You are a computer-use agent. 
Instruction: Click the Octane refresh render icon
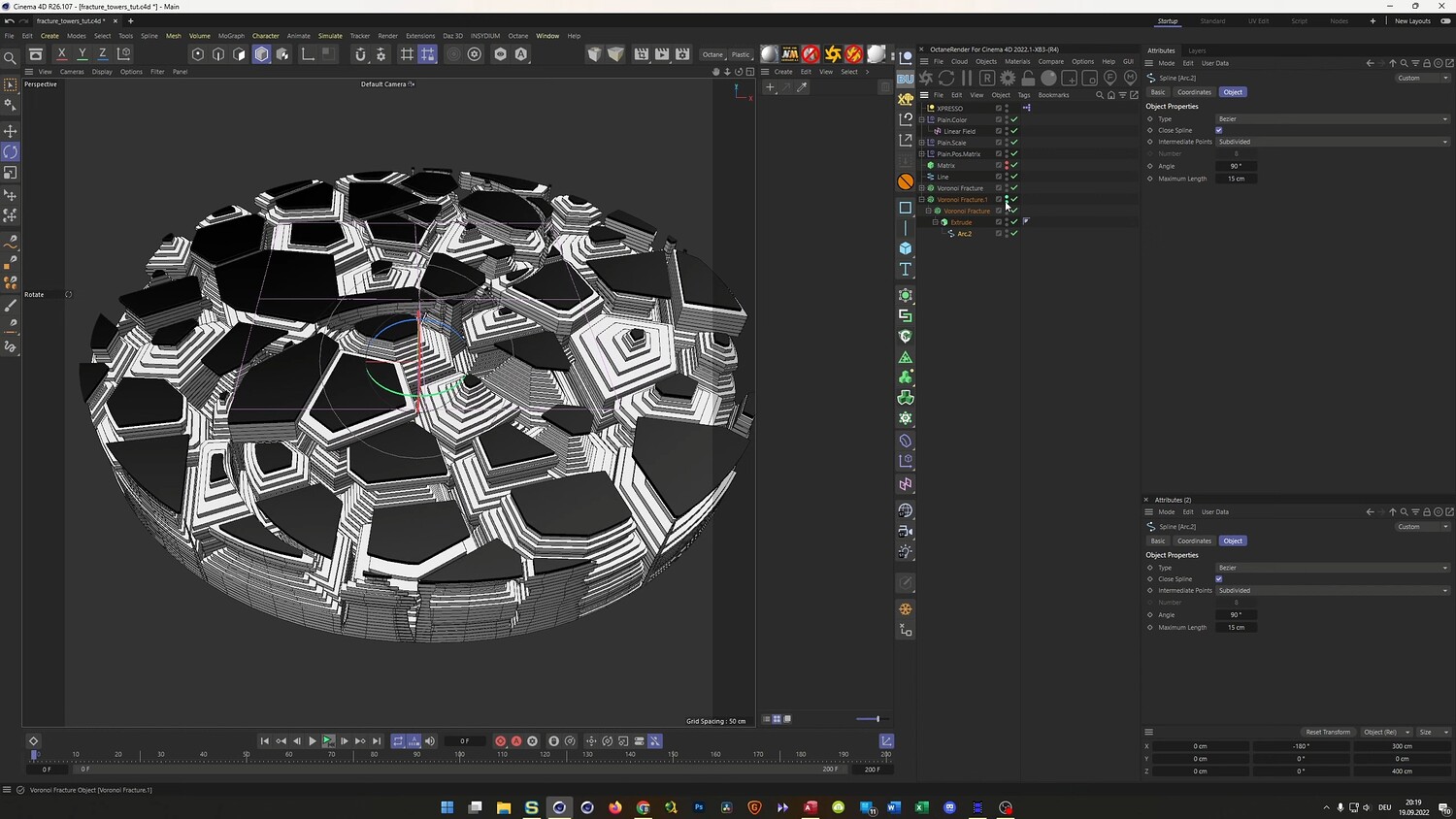946,78
